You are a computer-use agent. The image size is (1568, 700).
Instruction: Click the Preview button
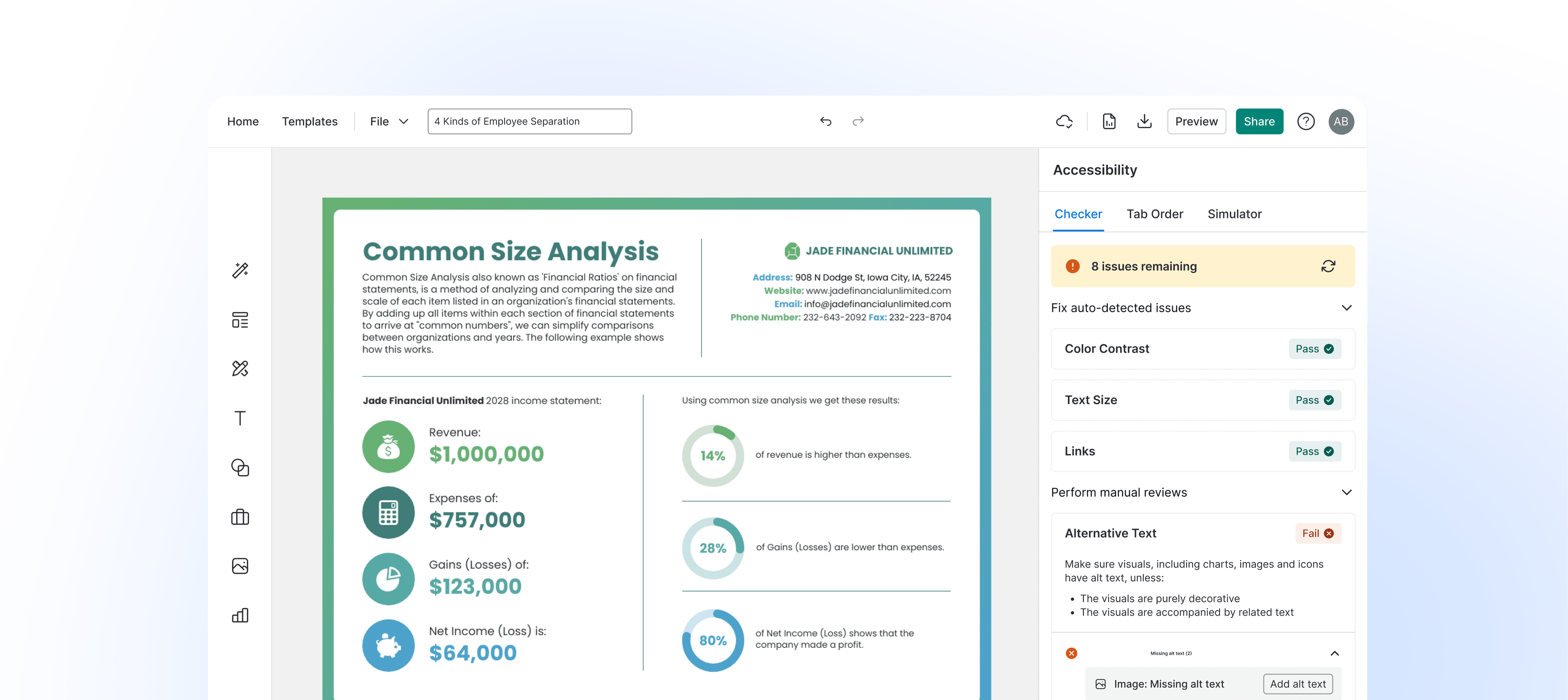click(1196, 122)
